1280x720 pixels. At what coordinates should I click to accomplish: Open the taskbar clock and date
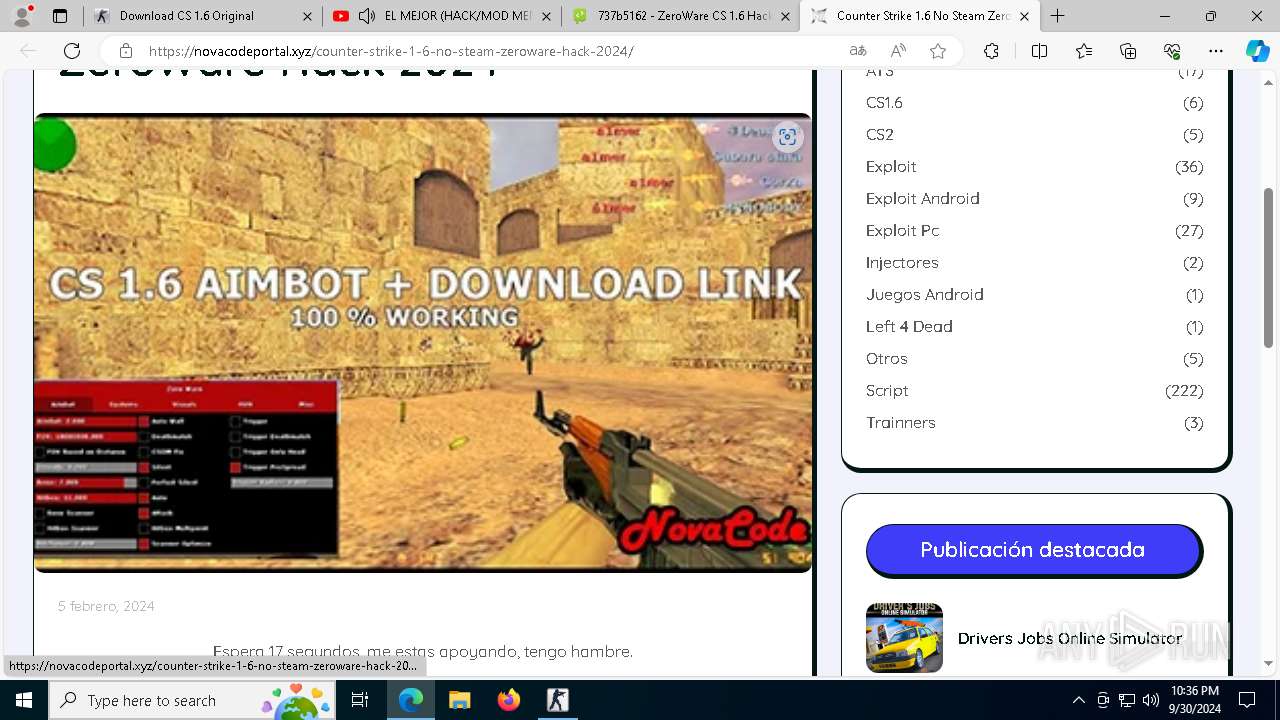tap(1194, 700)
